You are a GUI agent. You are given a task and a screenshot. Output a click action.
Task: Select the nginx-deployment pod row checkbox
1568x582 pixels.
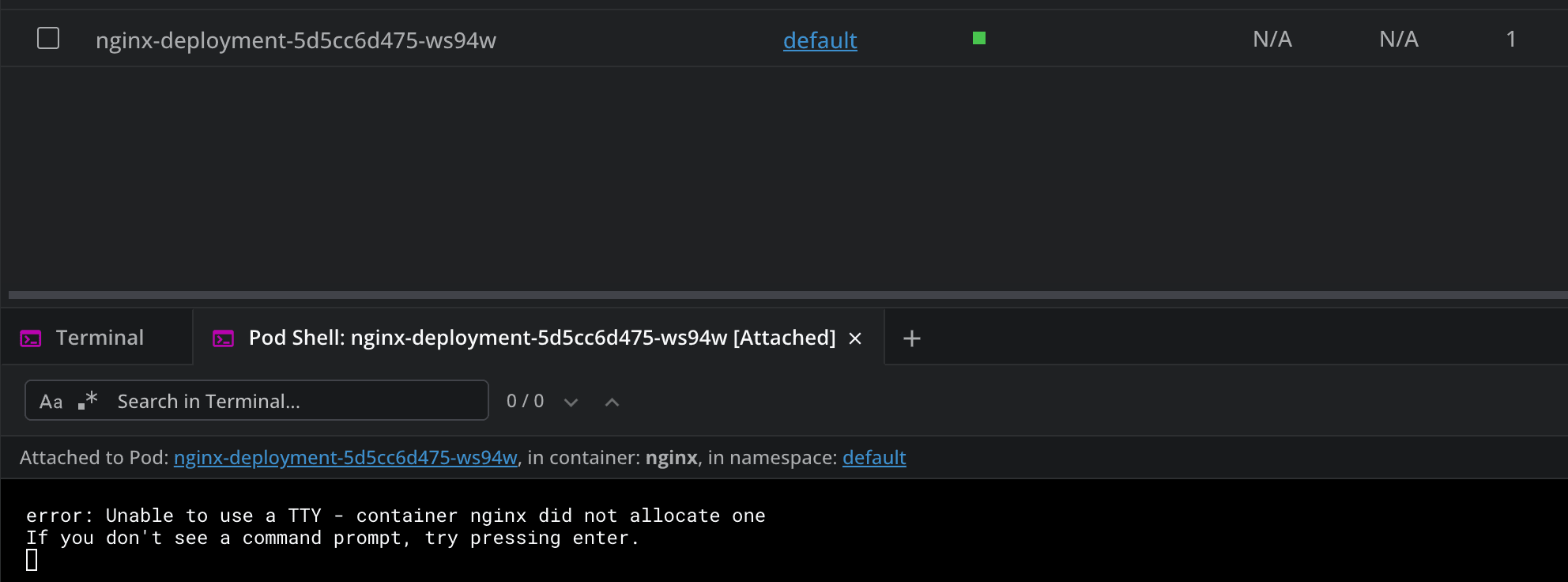48,38
